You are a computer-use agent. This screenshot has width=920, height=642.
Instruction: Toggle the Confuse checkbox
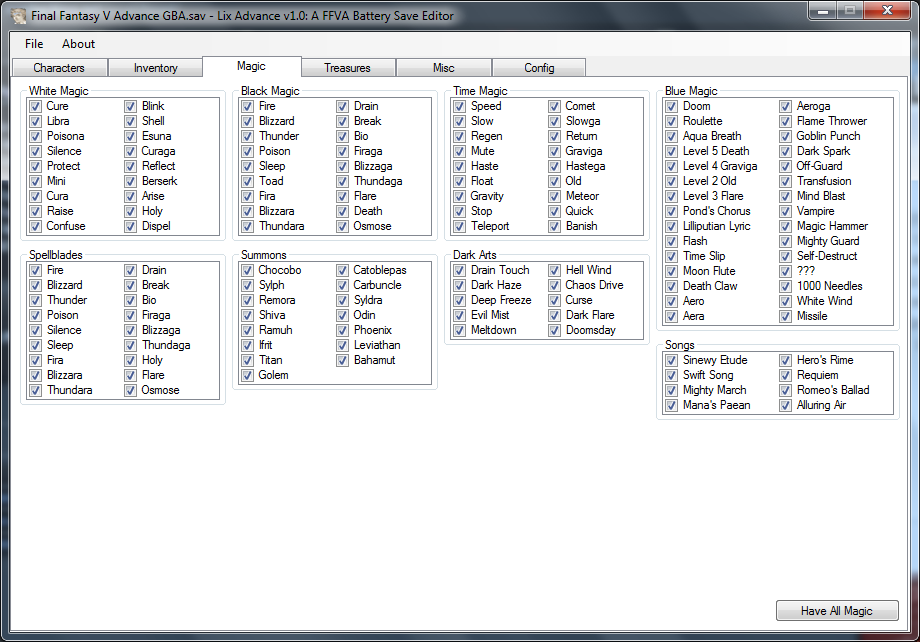pyautogui.click(x=36, y=226)
